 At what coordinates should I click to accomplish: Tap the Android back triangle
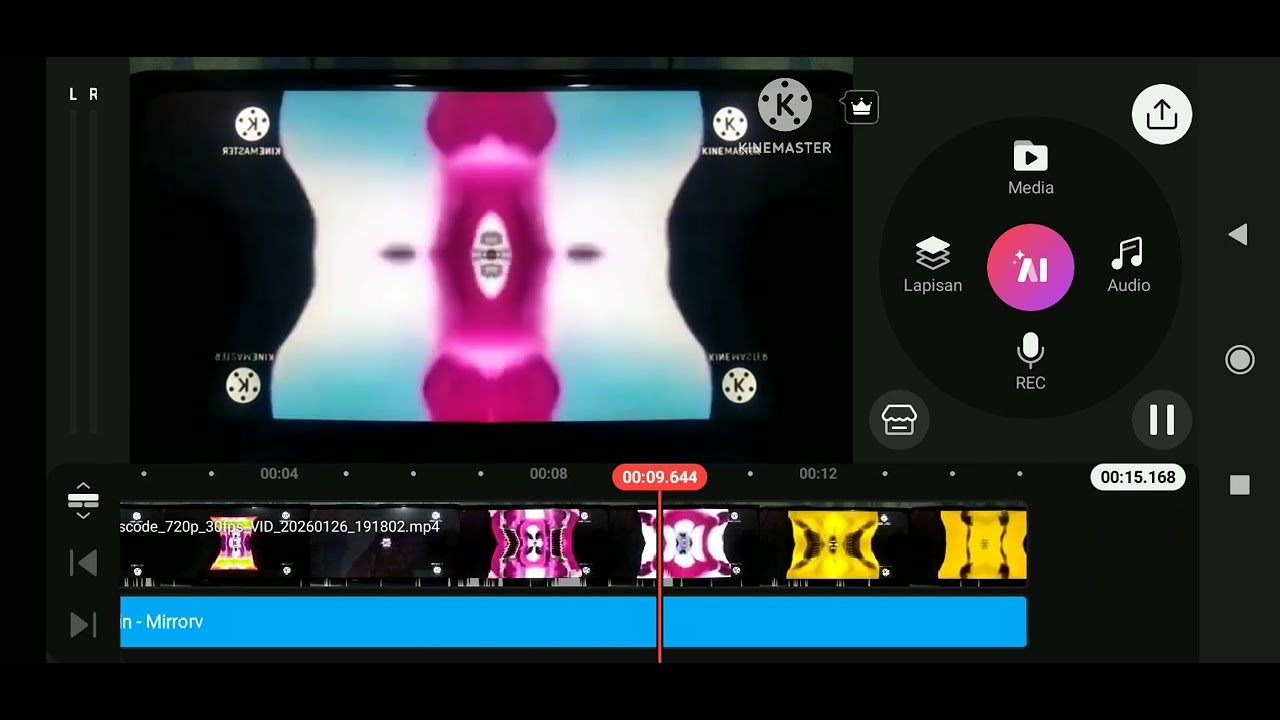(x=1239, y=235)
